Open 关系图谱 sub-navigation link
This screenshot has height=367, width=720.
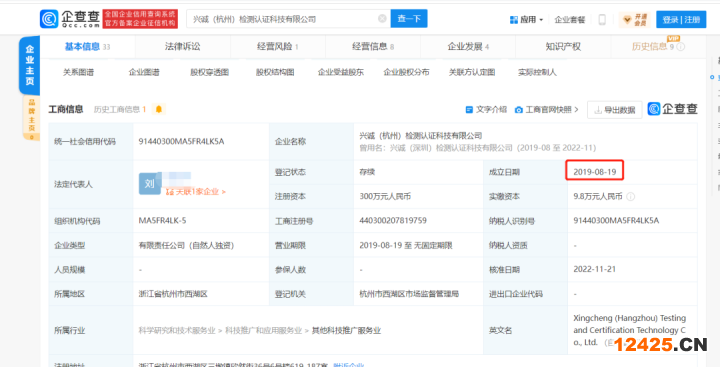79,73
